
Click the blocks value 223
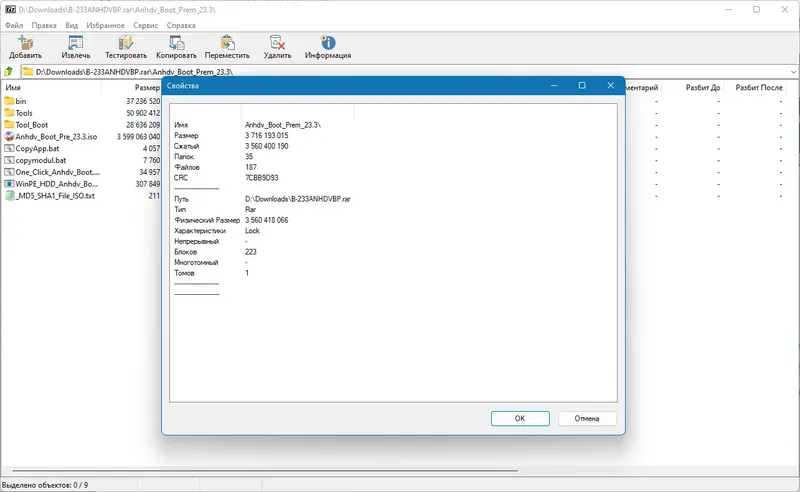251,252
